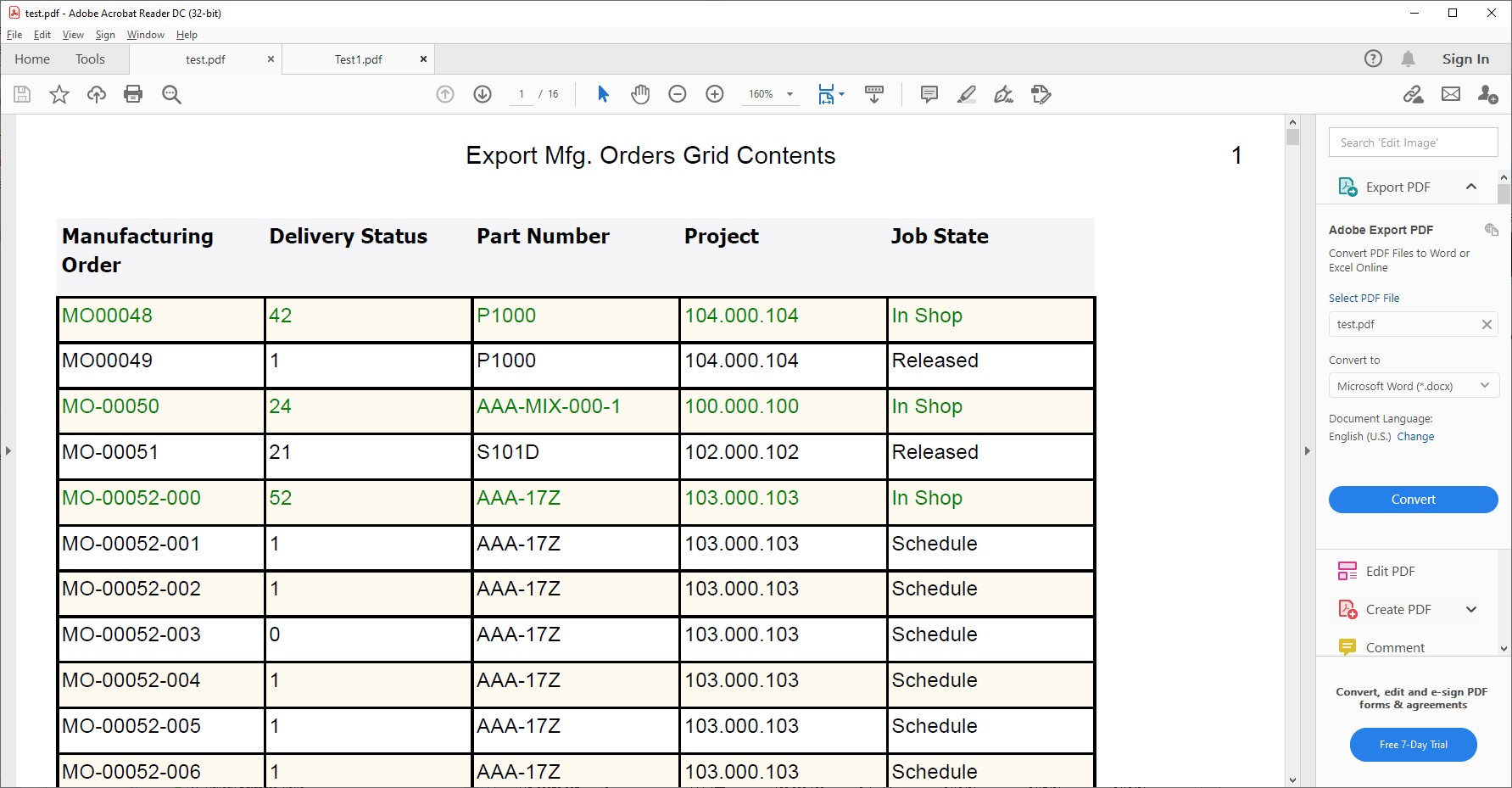Viewport: 1512px width, 788px height.
Task: Click the Stamp tool icon
Action: (1041, 94)
